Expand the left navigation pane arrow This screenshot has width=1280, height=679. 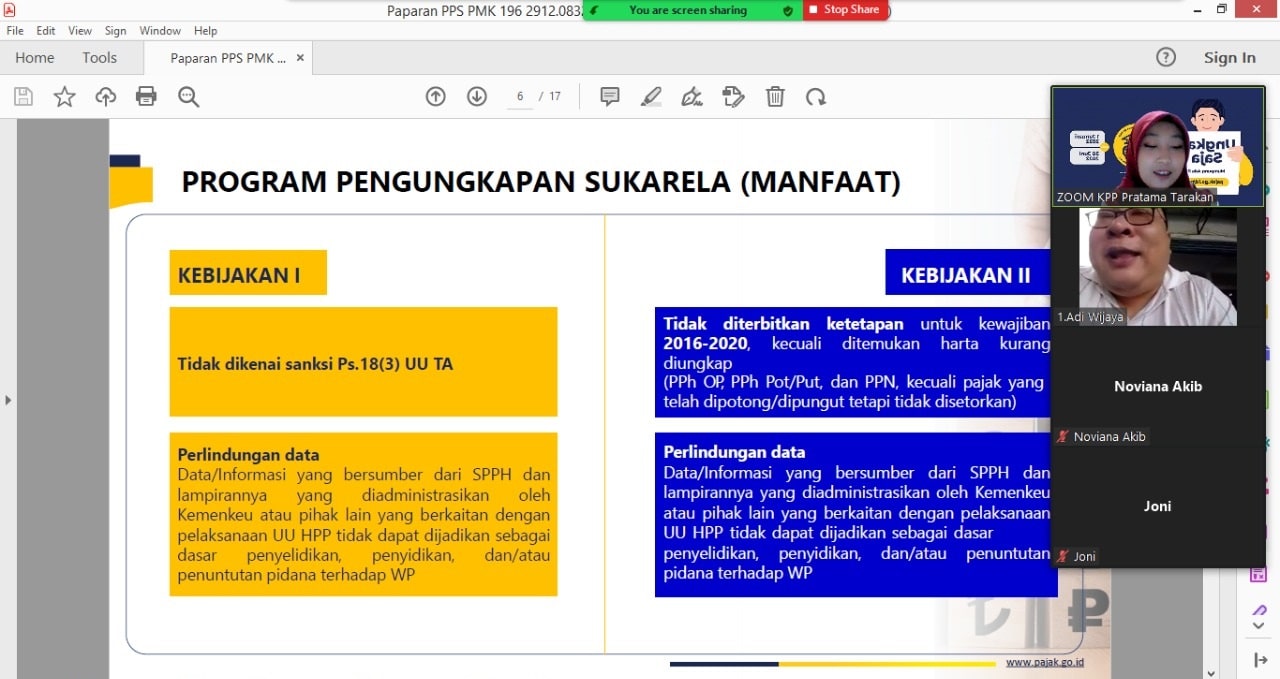pyautogui.click(x=8, y=400)
